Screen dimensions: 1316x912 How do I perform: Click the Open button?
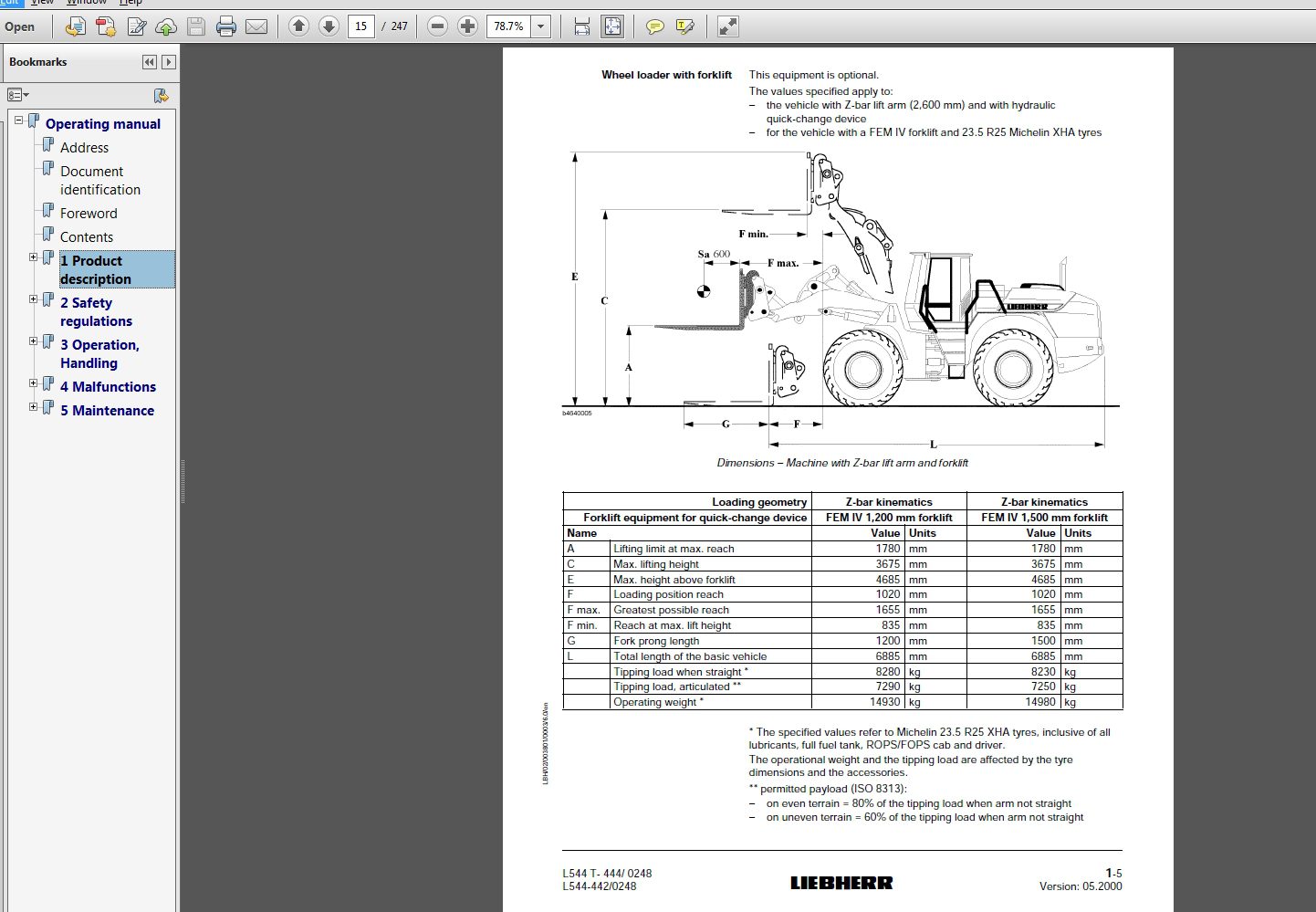click(21, 26)
